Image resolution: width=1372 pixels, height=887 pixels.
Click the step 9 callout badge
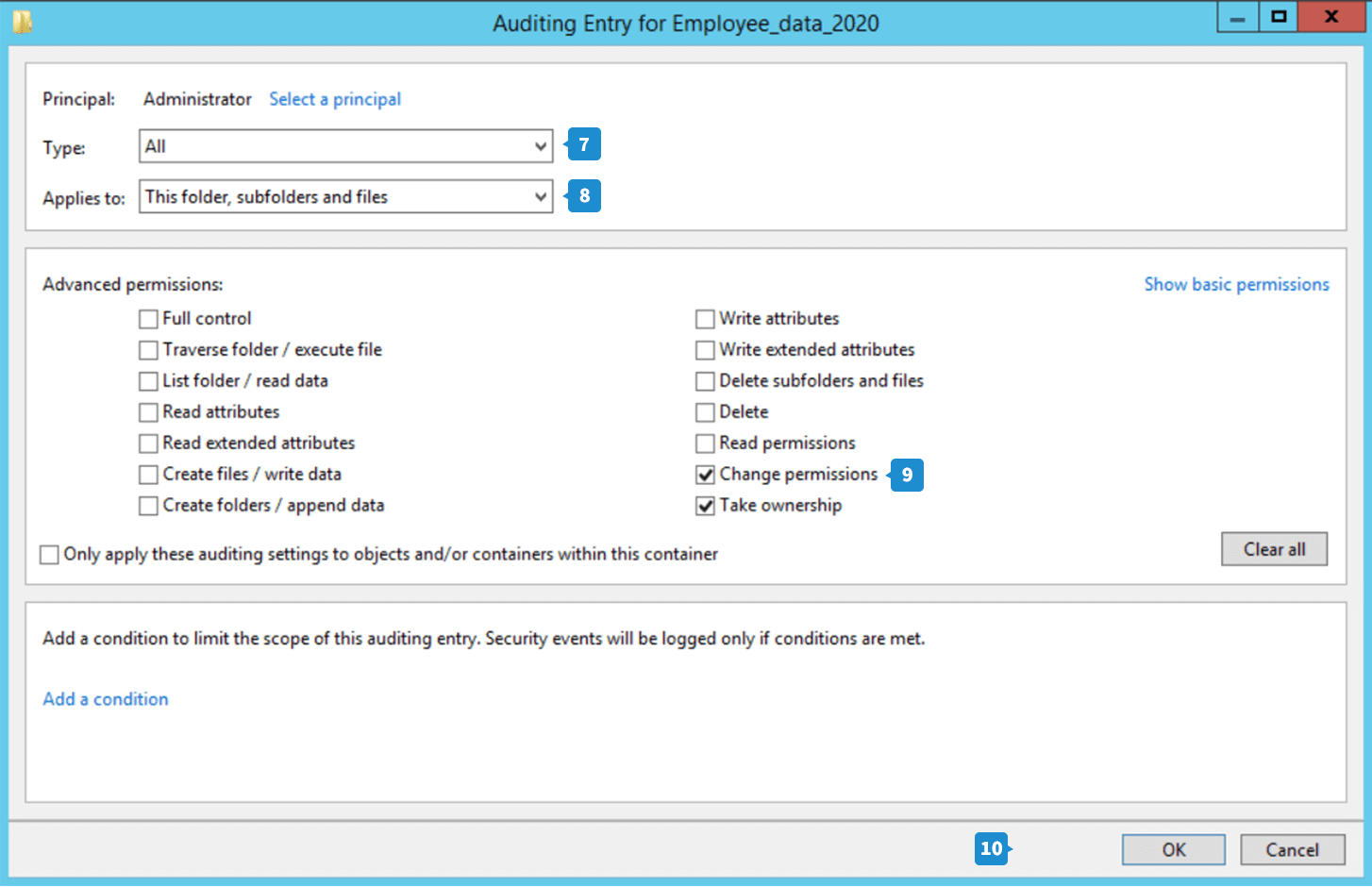coord(907,475)
